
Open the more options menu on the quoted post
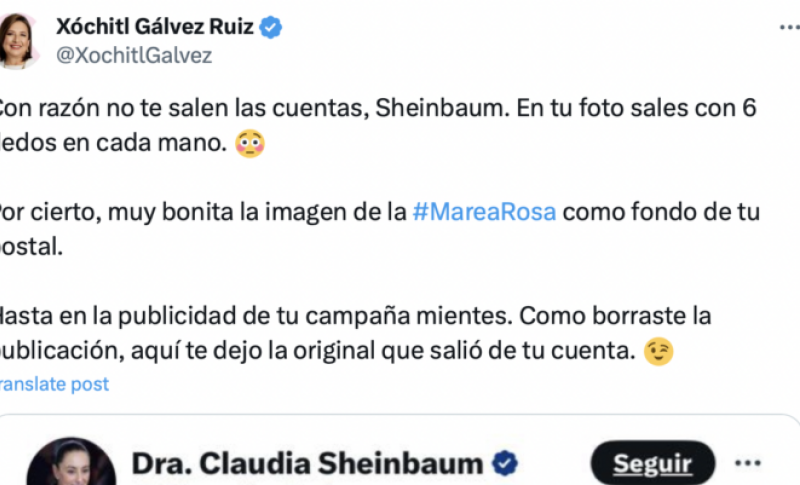coord(747,463)
